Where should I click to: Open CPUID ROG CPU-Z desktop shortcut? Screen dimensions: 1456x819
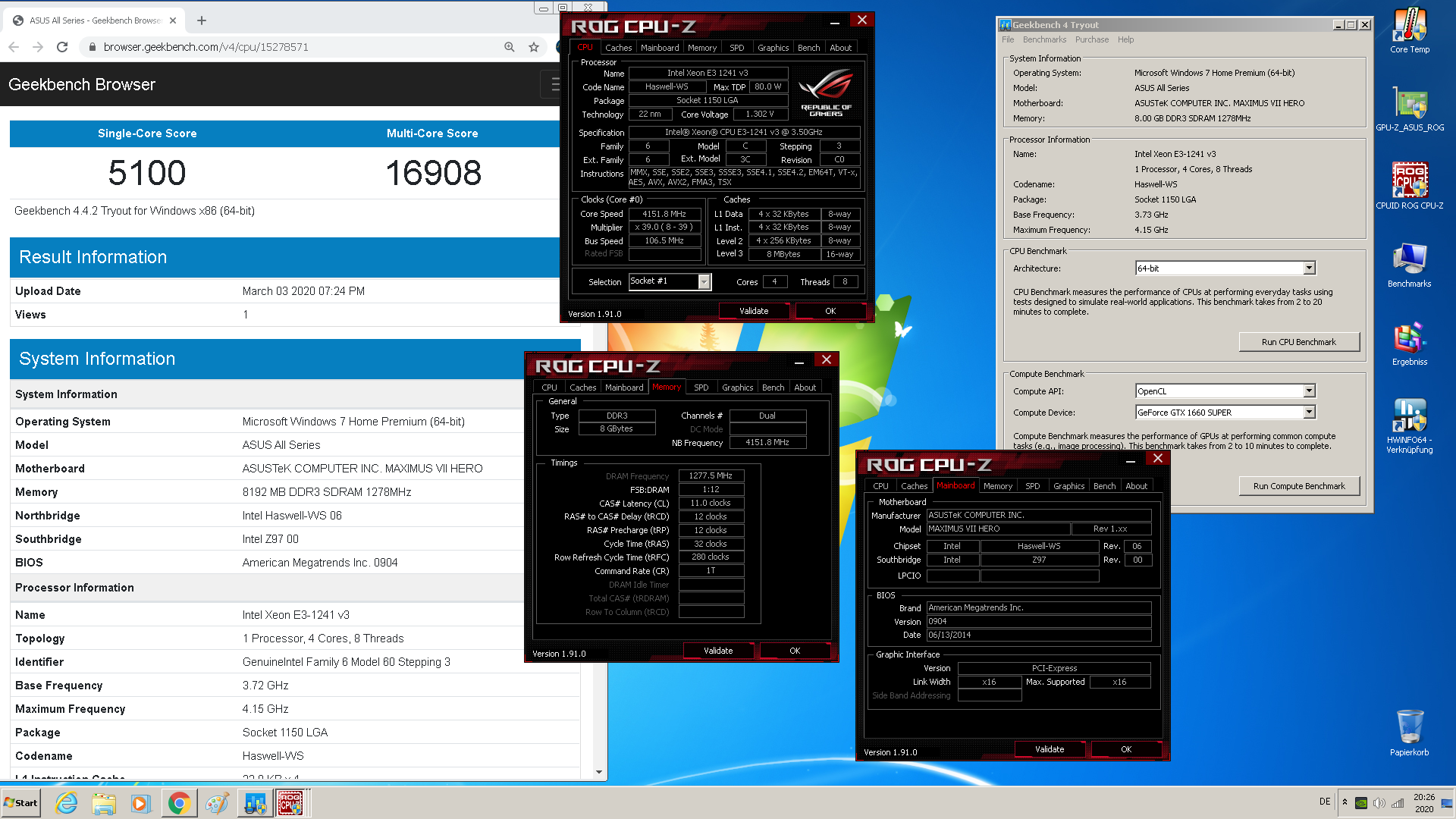pos(1409,187)
